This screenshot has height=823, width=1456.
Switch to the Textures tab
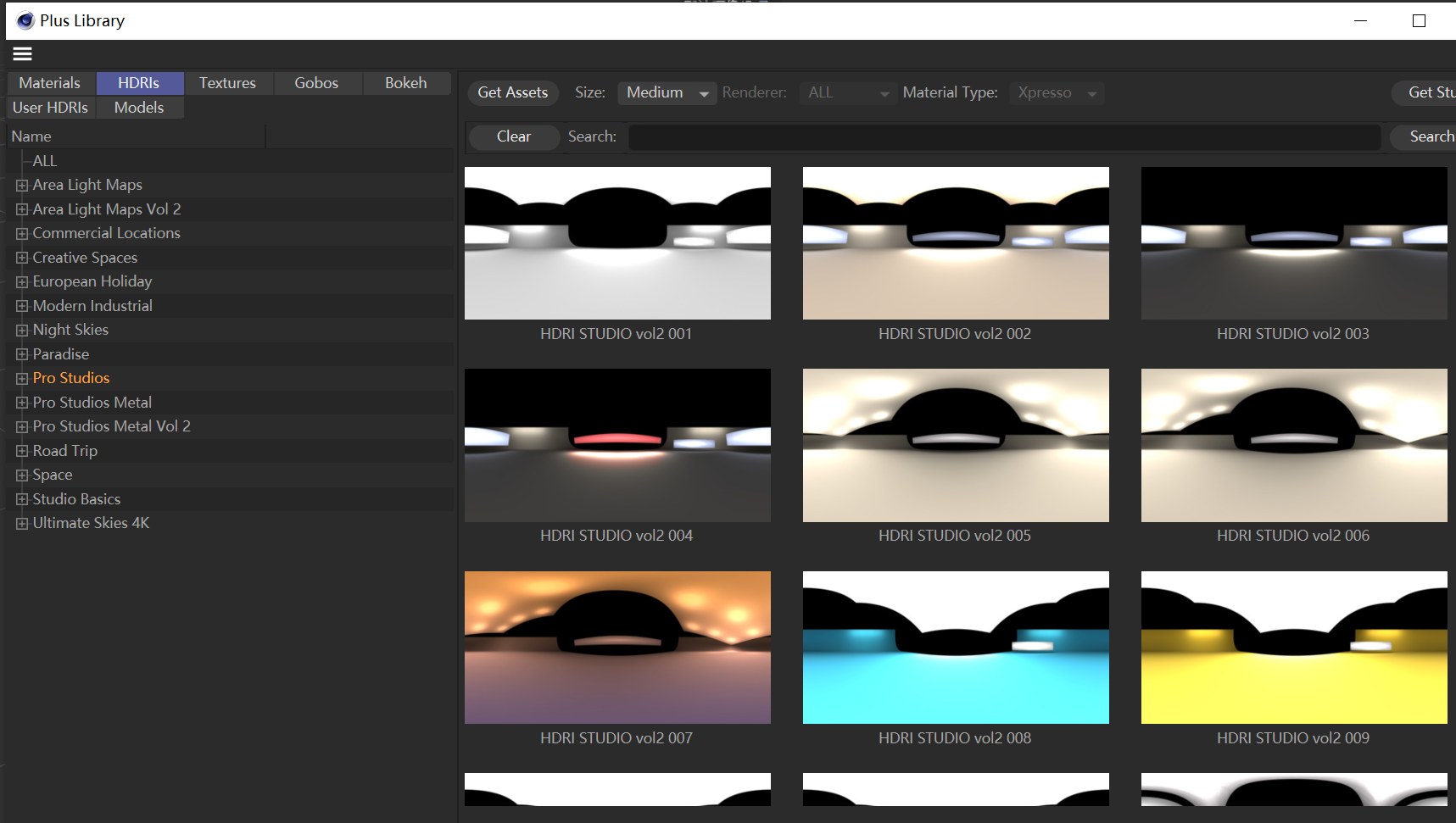pyautogui.click(x=227, y=83)
